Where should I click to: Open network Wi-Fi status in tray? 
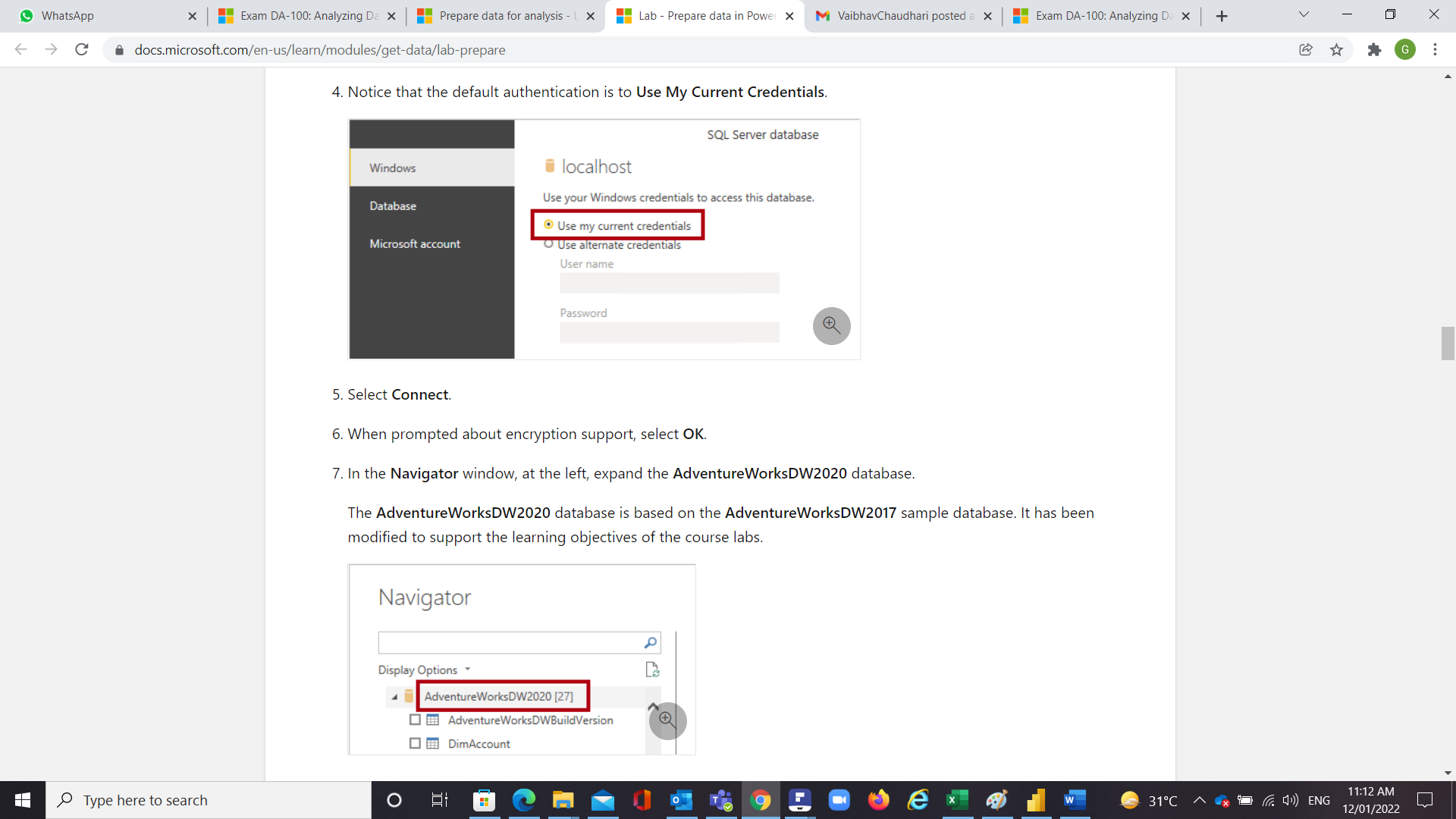pyautogui.click(x=1268, y=800)
